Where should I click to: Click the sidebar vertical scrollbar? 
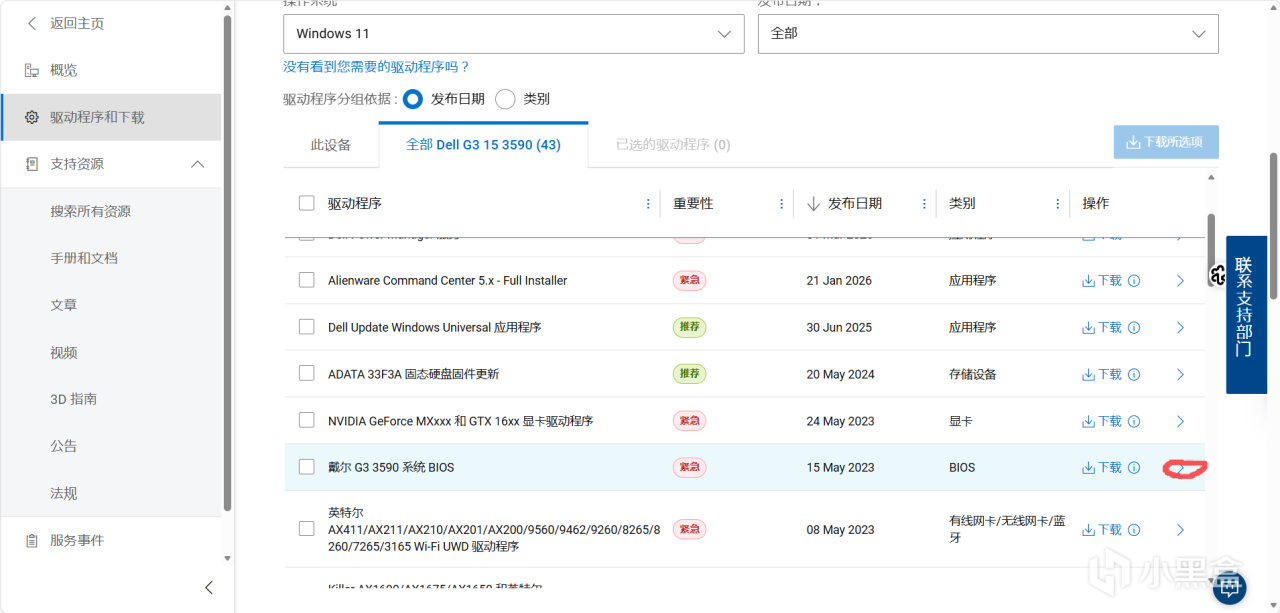pyautogui.click(x=228, y=265)
